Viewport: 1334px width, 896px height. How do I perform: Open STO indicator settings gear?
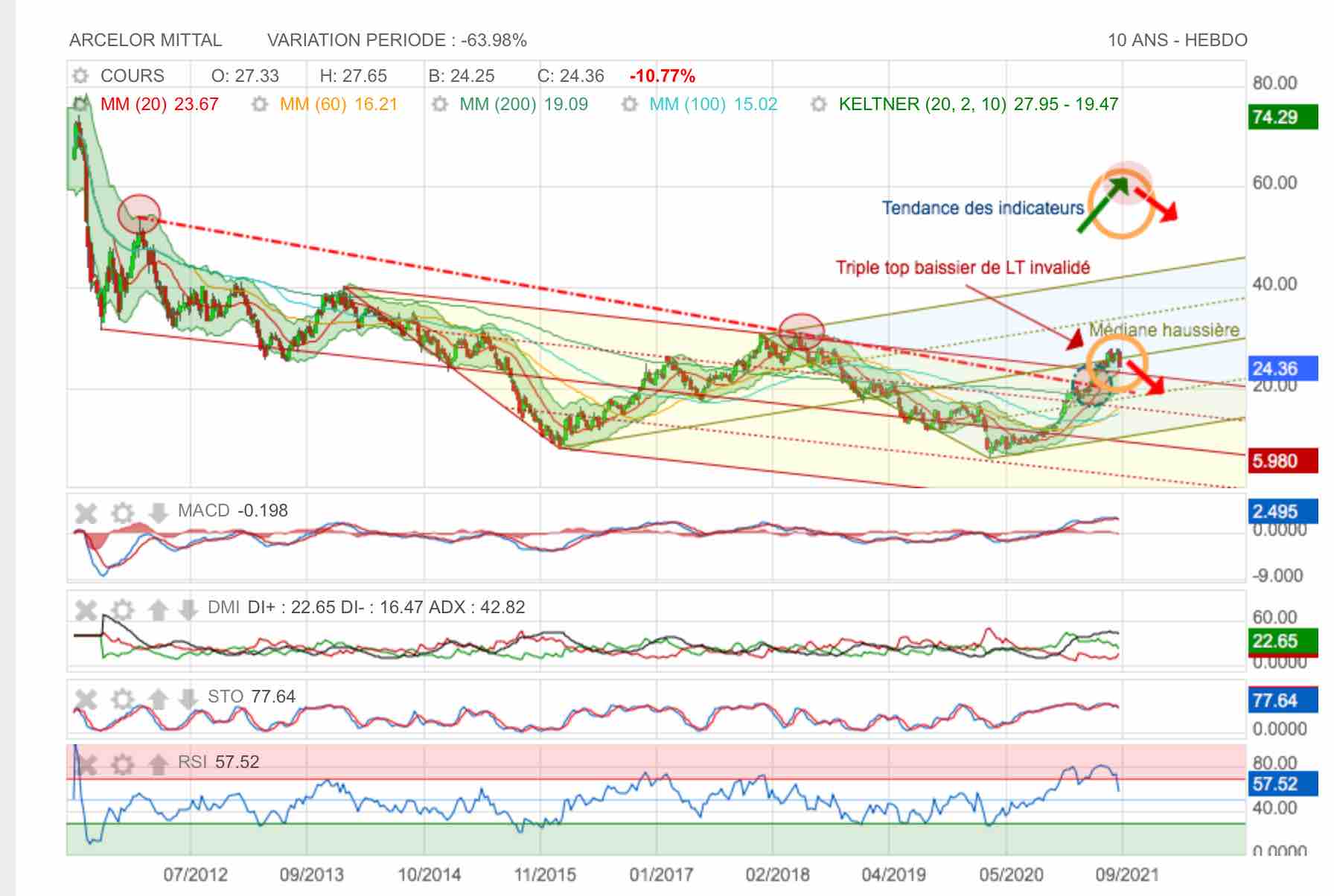[122, 699]
